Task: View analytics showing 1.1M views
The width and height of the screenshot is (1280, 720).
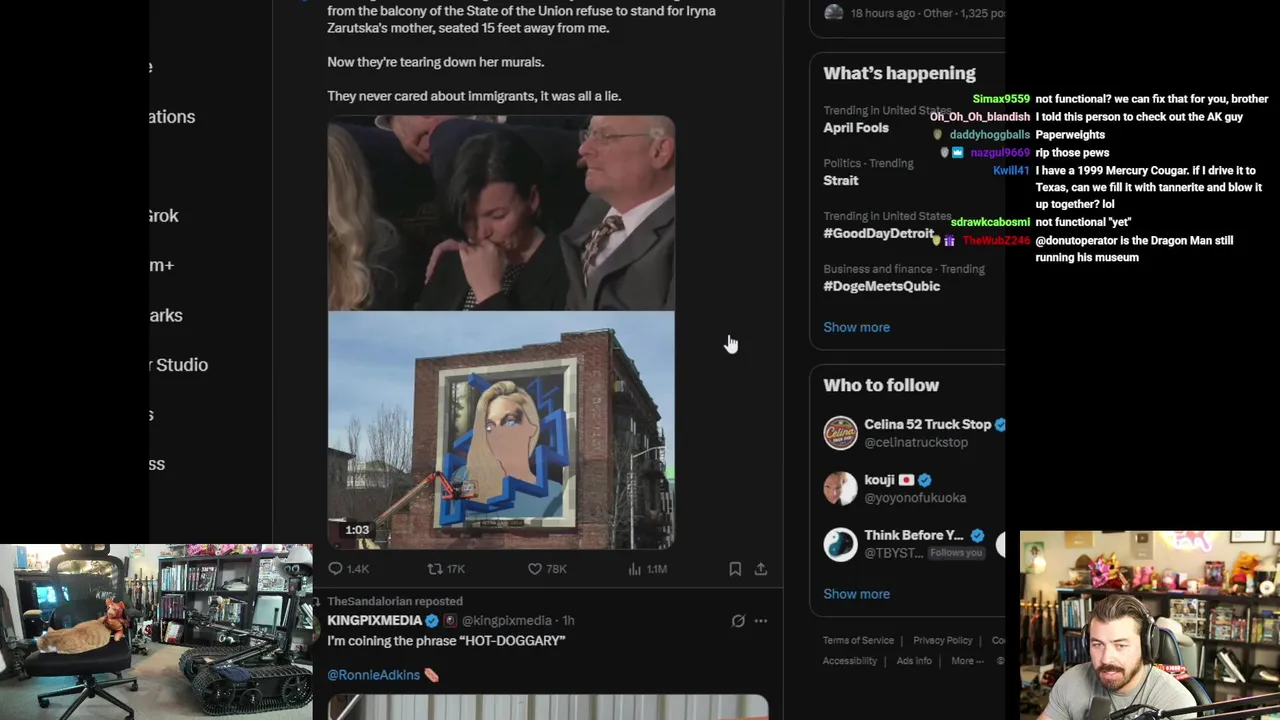Action: (635, 569)
